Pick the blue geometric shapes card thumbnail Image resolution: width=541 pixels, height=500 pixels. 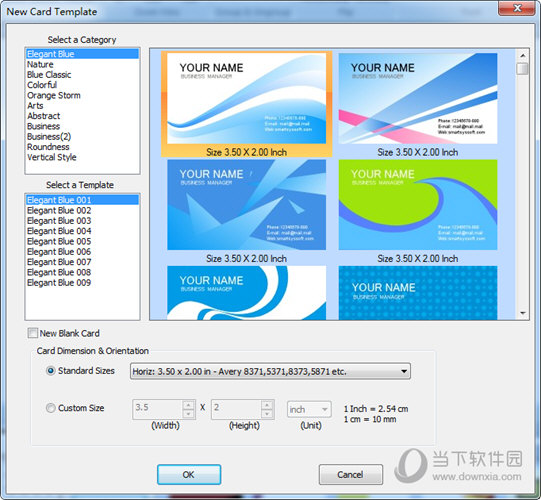246,205
